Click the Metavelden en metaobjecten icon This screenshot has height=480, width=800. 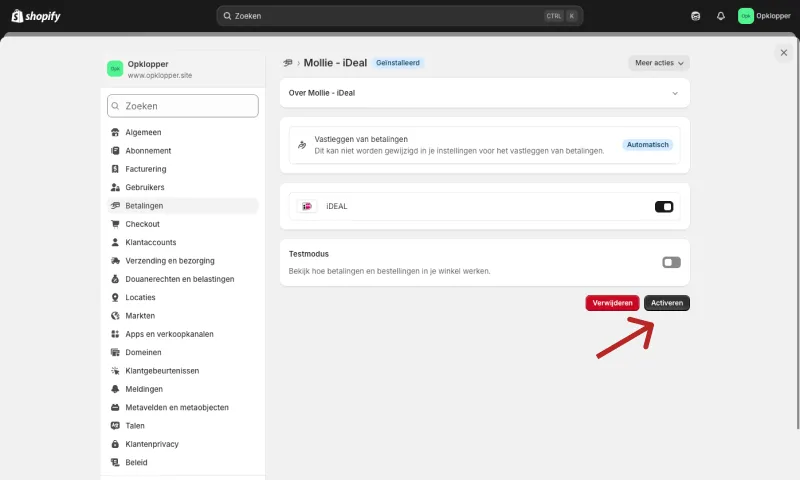tap(115, 408)
